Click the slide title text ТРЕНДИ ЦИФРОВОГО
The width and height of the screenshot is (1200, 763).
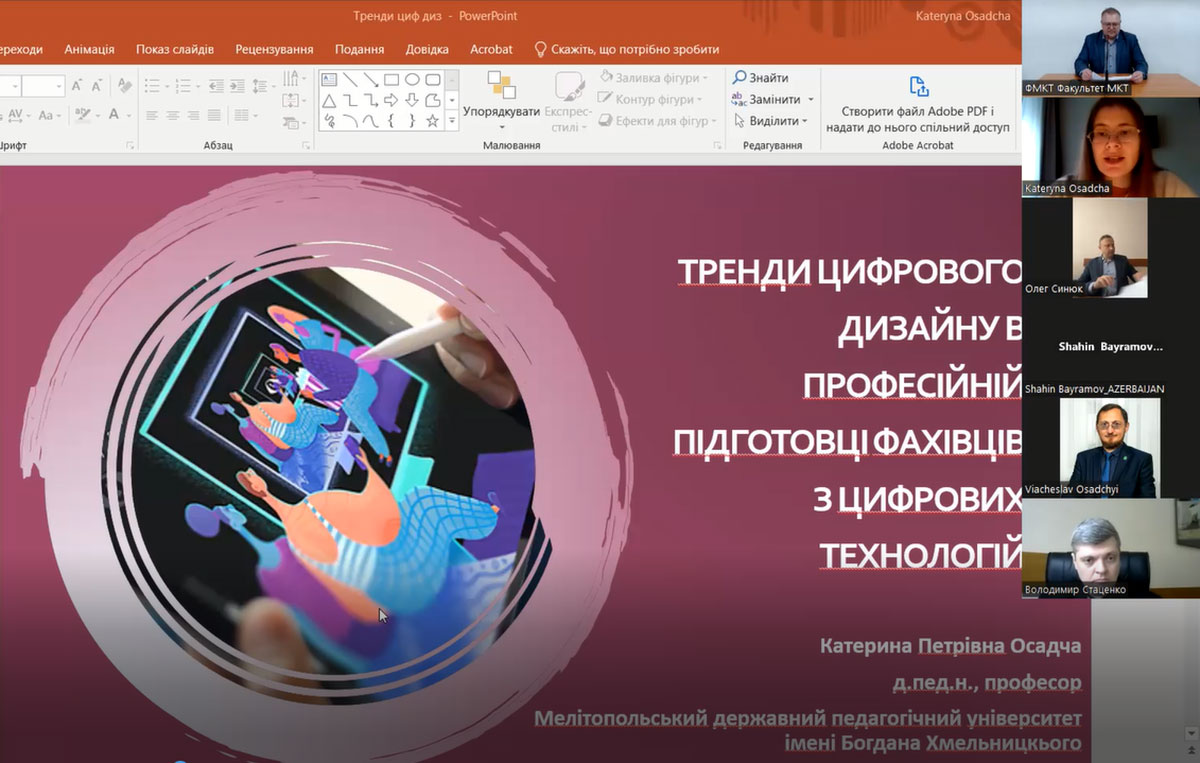click(849, 272)
